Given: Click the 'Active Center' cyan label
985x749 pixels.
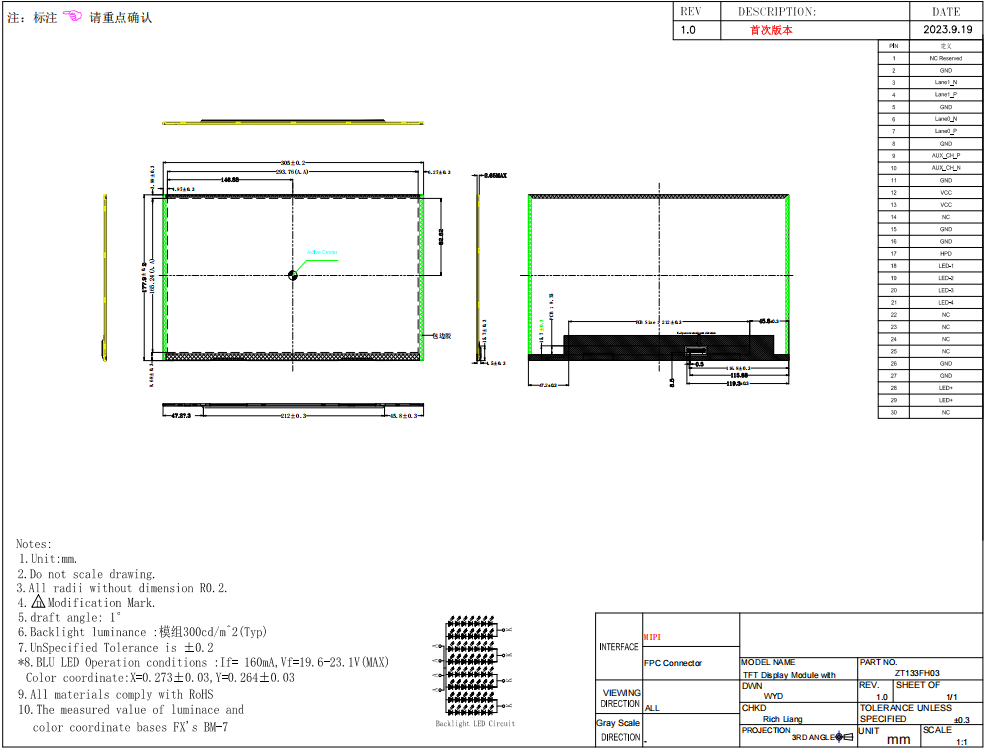Looking at the screenshot, I should [x=322, y=252].
